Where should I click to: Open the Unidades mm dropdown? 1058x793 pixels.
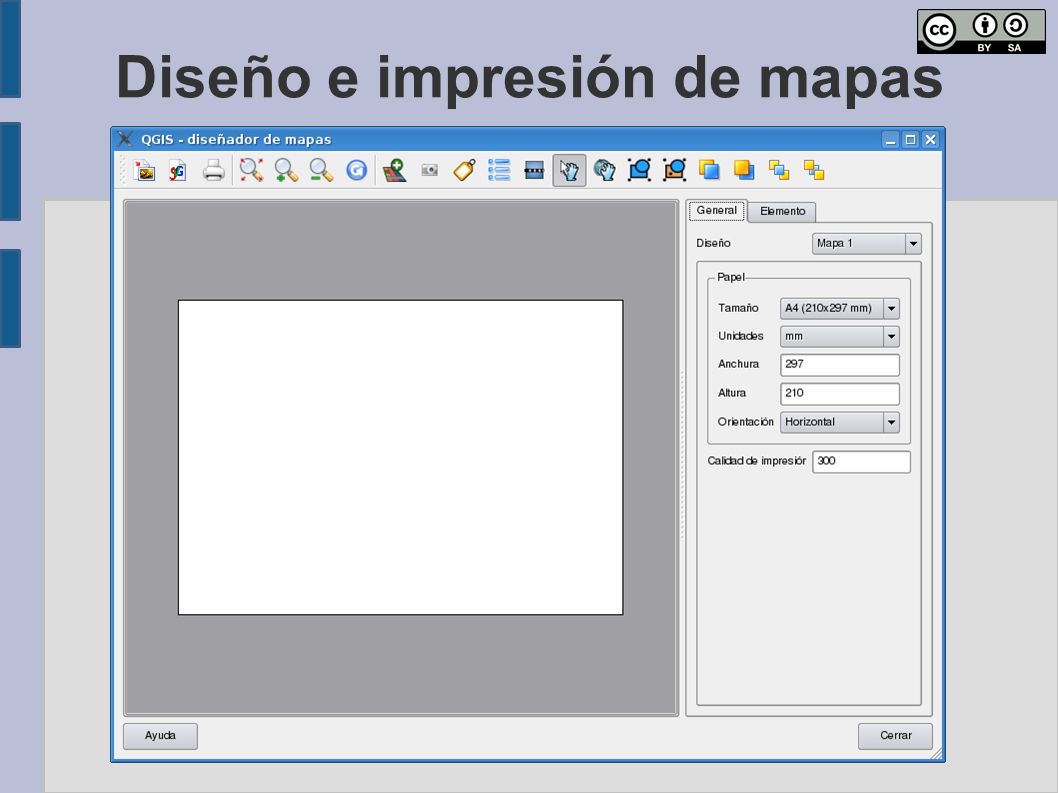tap(839, 336)
